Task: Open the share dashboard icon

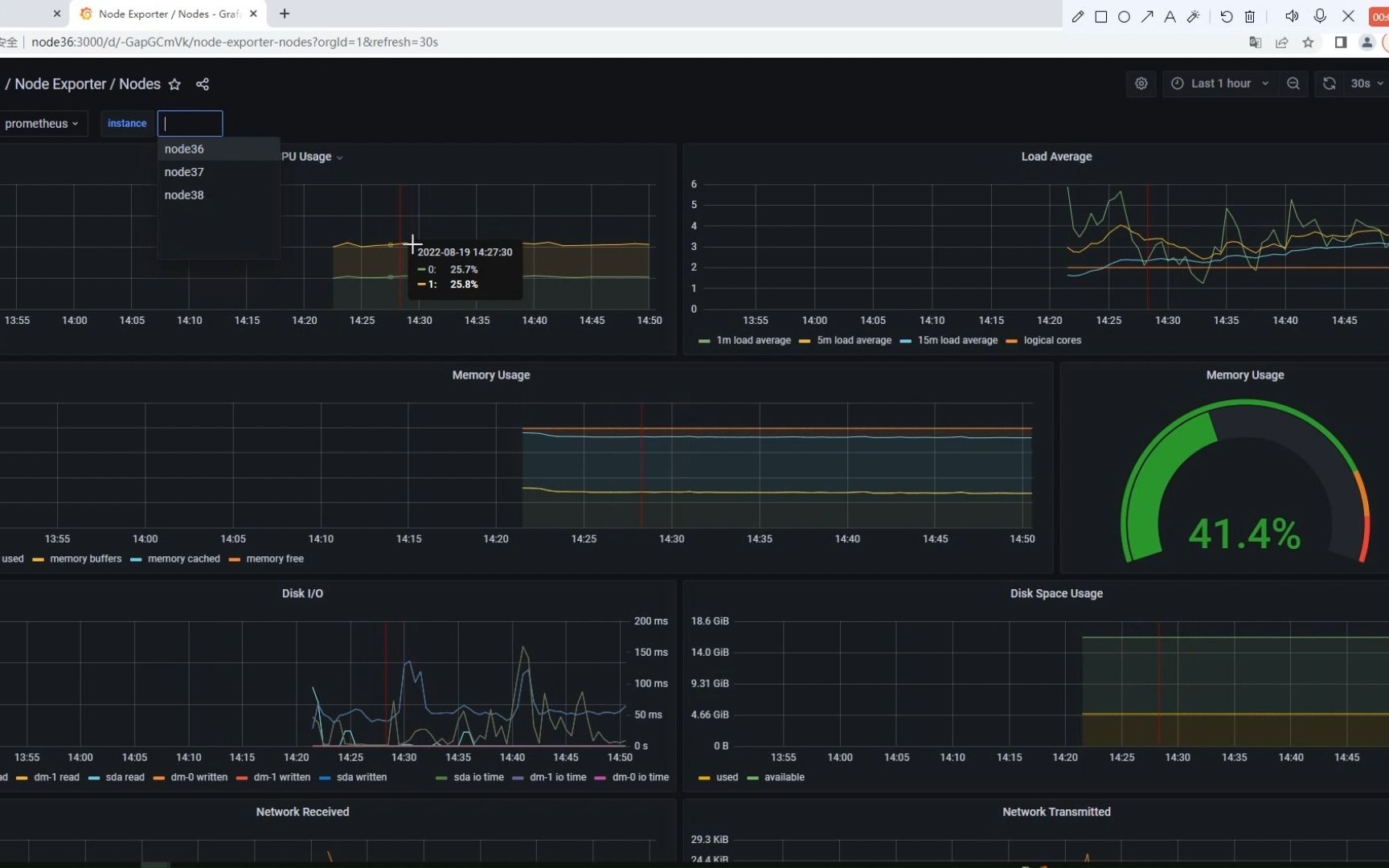Action: coord(203,84)
